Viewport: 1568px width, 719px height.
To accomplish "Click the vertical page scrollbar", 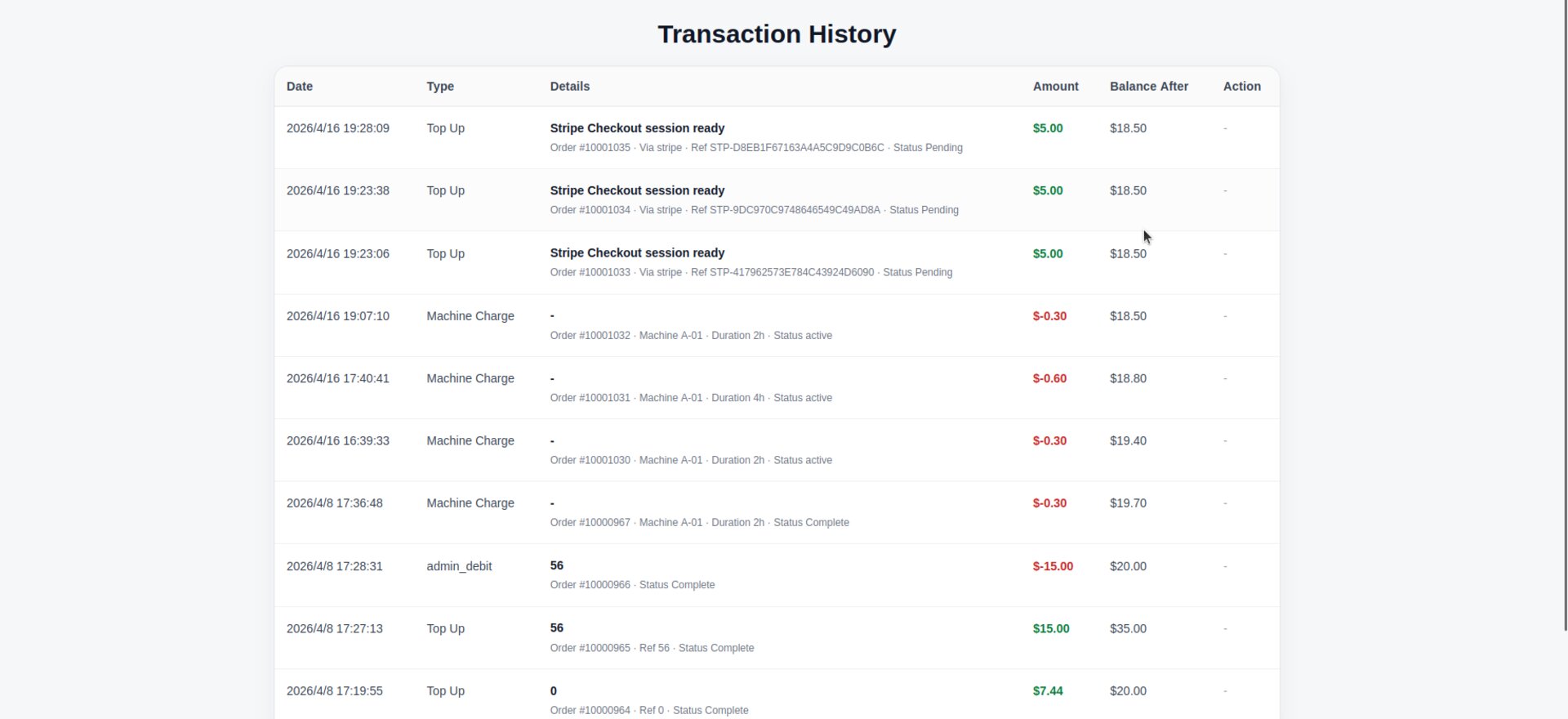I will pos(1564,327).
